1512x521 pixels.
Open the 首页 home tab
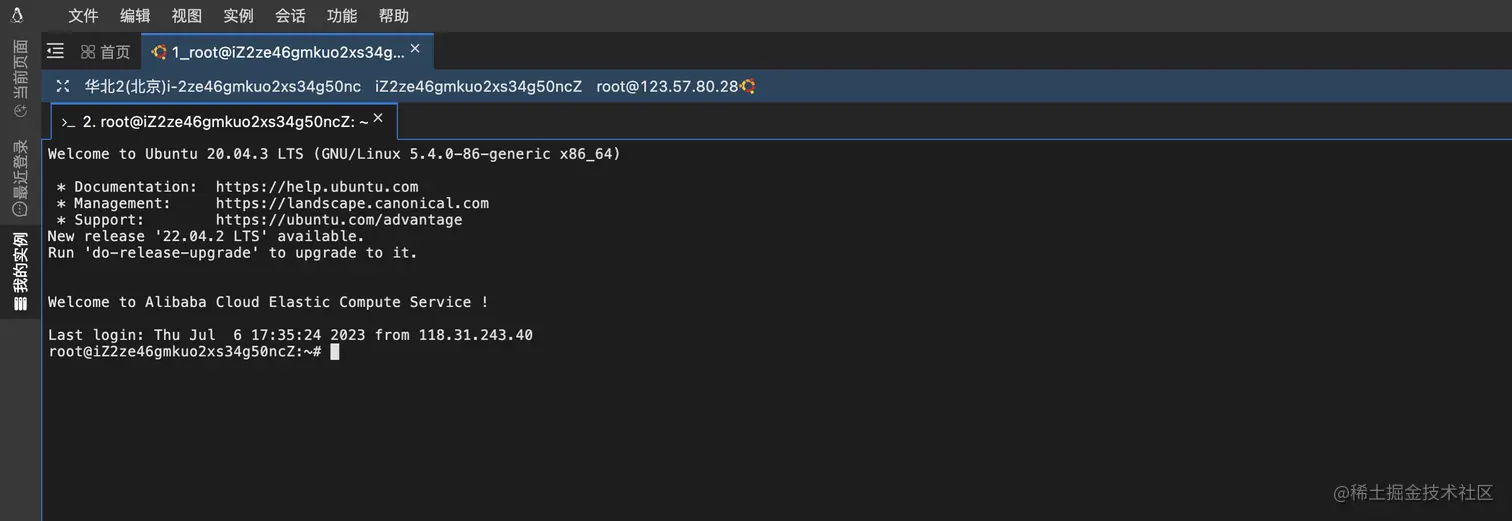tap(105, 52)
